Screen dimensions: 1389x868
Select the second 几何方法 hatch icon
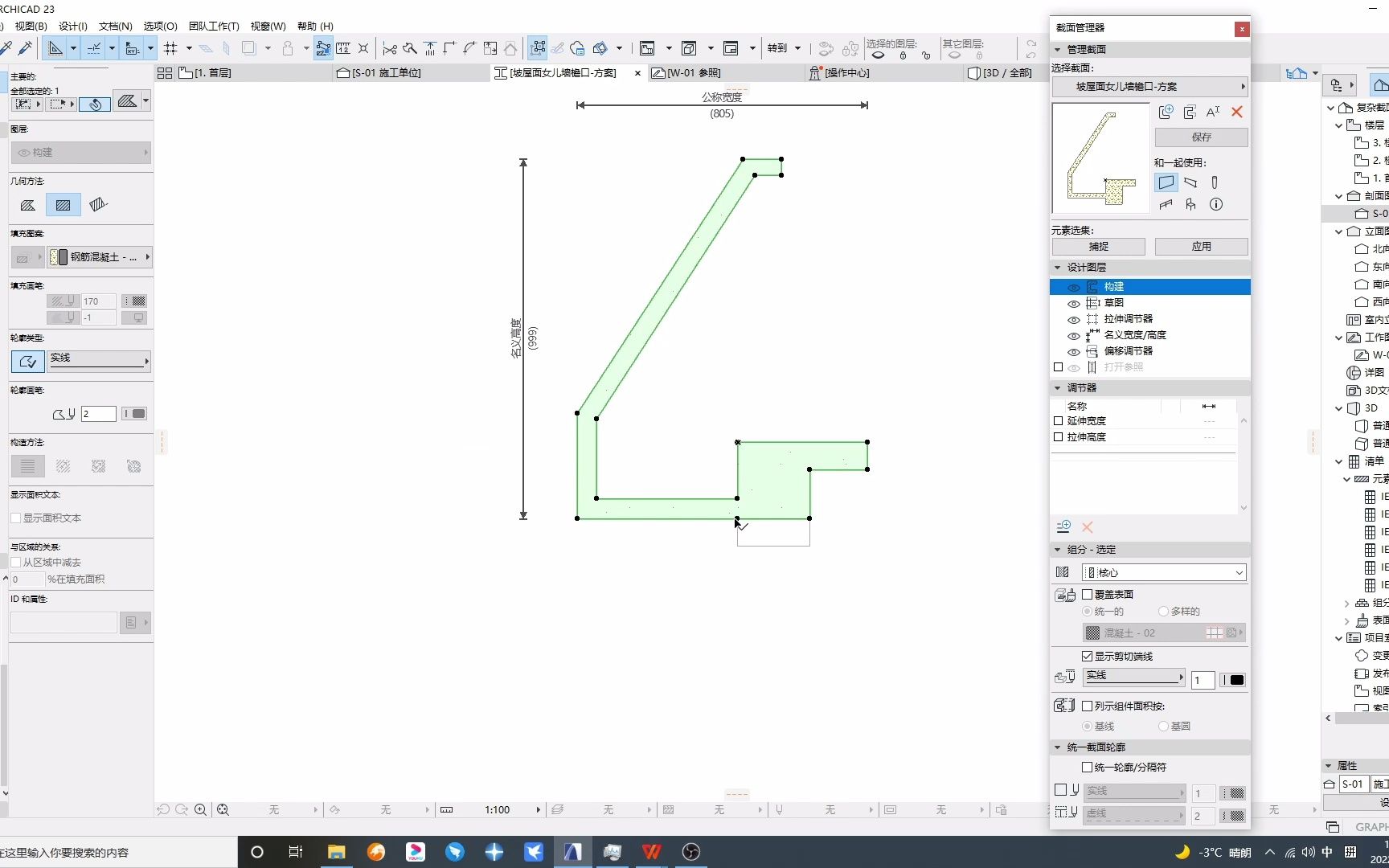63,205
